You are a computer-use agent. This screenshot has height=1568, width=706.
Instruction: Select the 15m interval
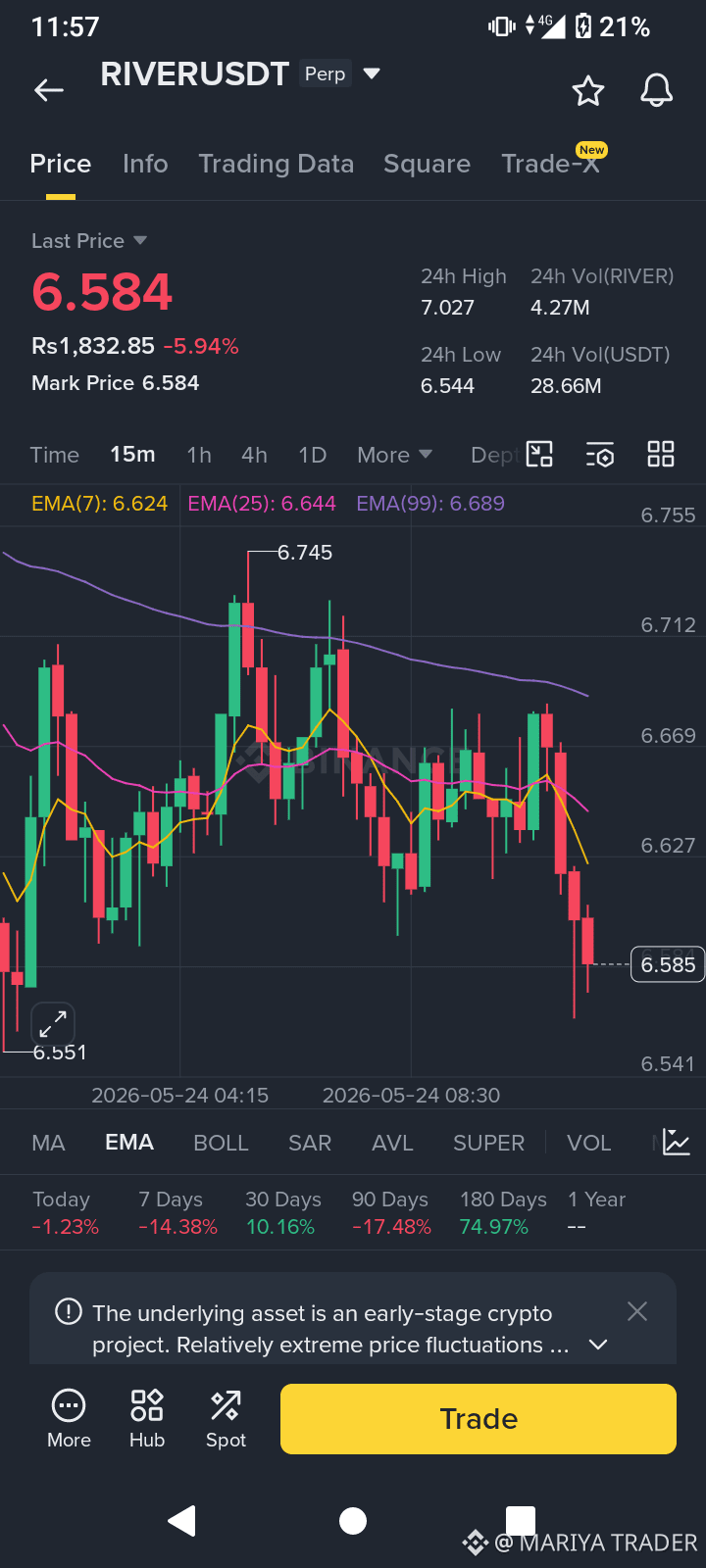point(132,455)
